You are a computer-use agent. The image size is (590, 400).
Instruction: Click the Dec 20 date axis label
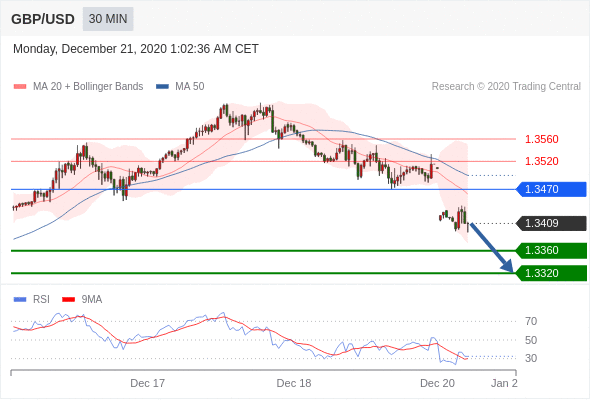(437, 383)
